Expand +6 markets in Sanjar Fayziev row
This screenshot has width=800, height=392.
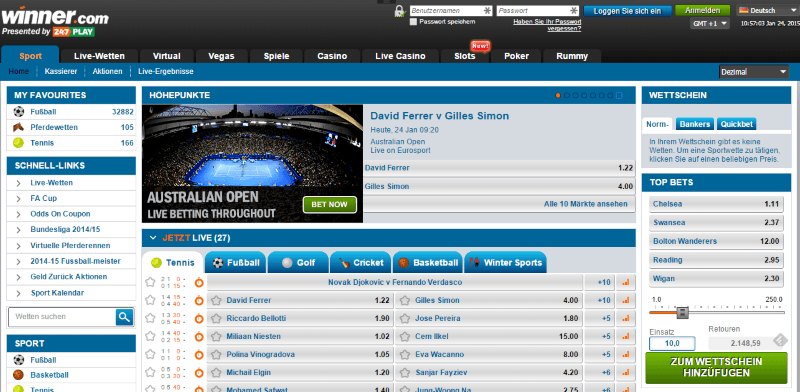tap(599, 373)
